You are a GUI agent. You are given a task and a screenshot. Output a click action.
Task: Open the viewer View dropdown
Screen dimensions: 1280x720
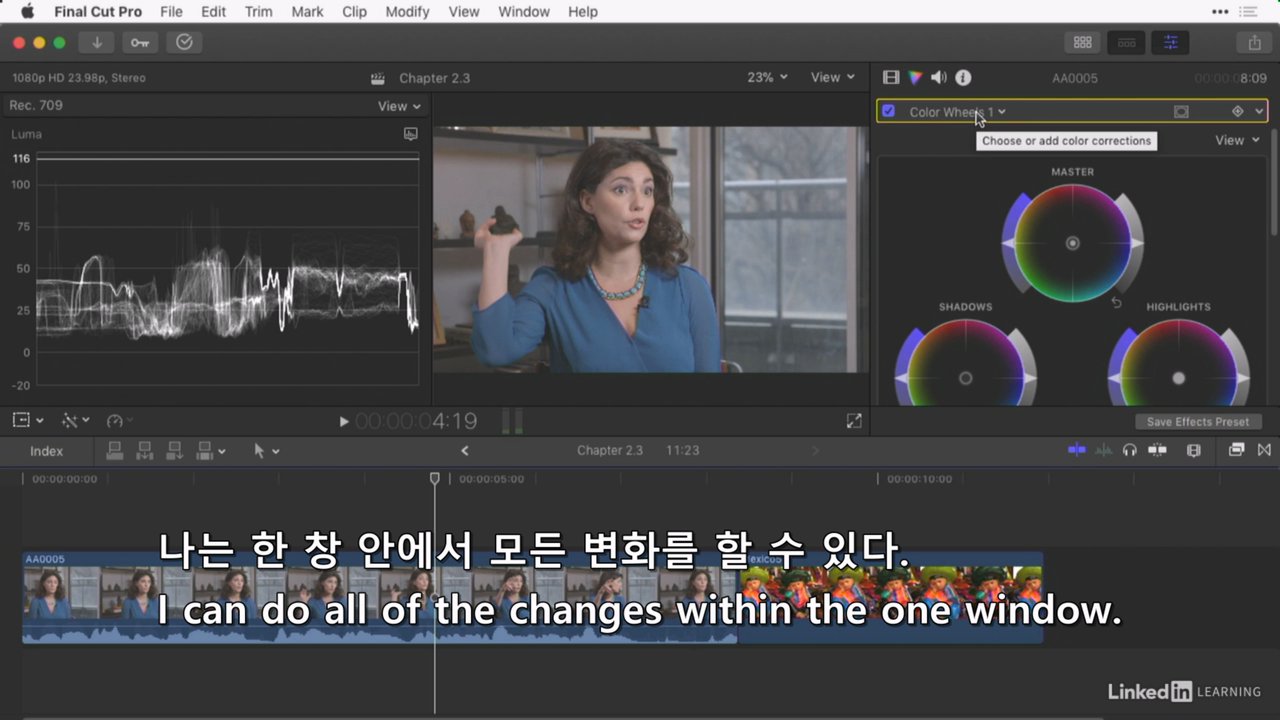coord(833,77)
